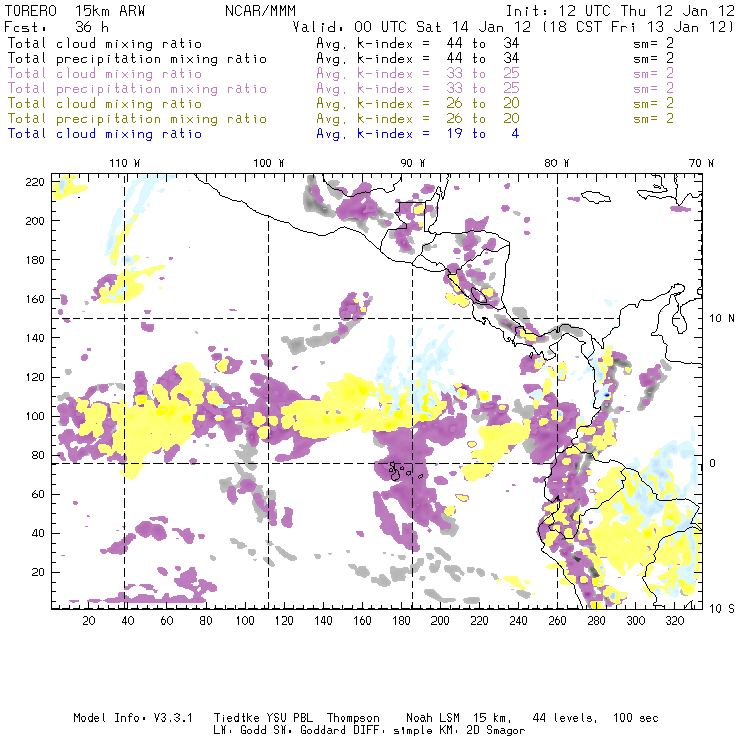Click the "320" tick on horizontal axis

pos(674,621)
